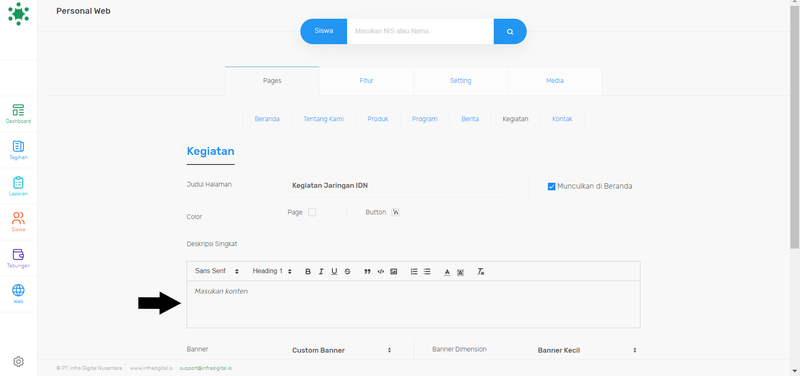This screenshot has height=376, width=800.
Task: Open the Program sub-tab
Action: point(424,119)
